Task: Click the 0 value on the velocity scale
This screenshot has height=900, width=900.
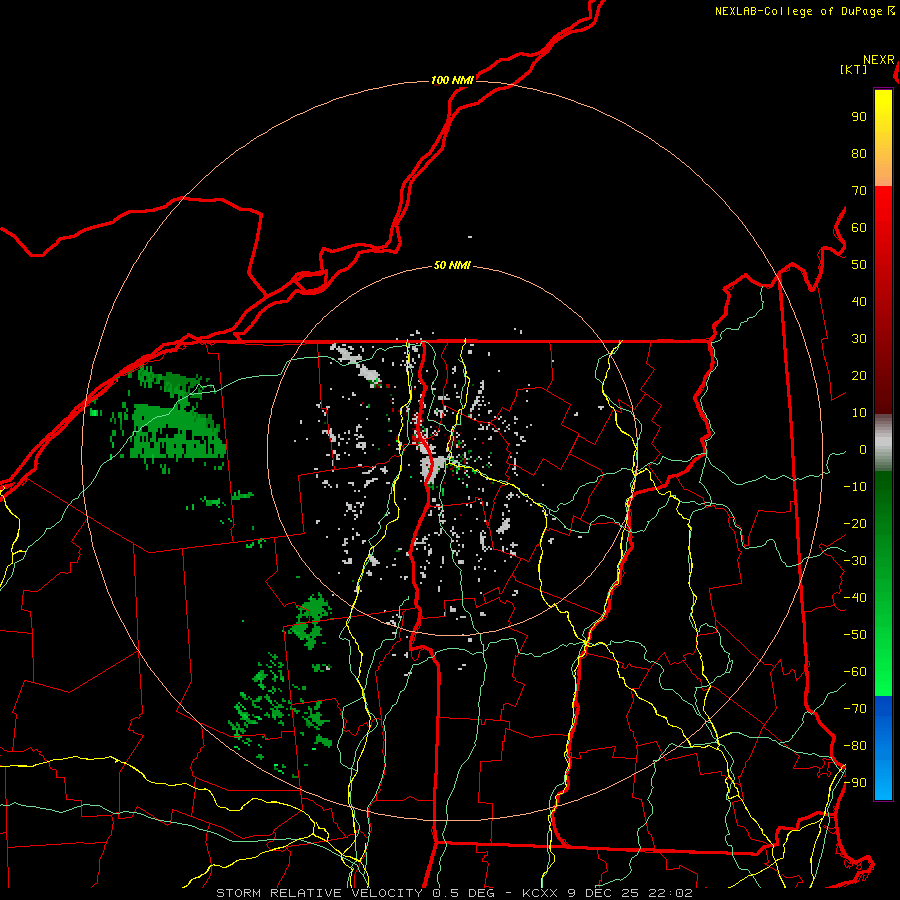Action: (x=863, y=450)
